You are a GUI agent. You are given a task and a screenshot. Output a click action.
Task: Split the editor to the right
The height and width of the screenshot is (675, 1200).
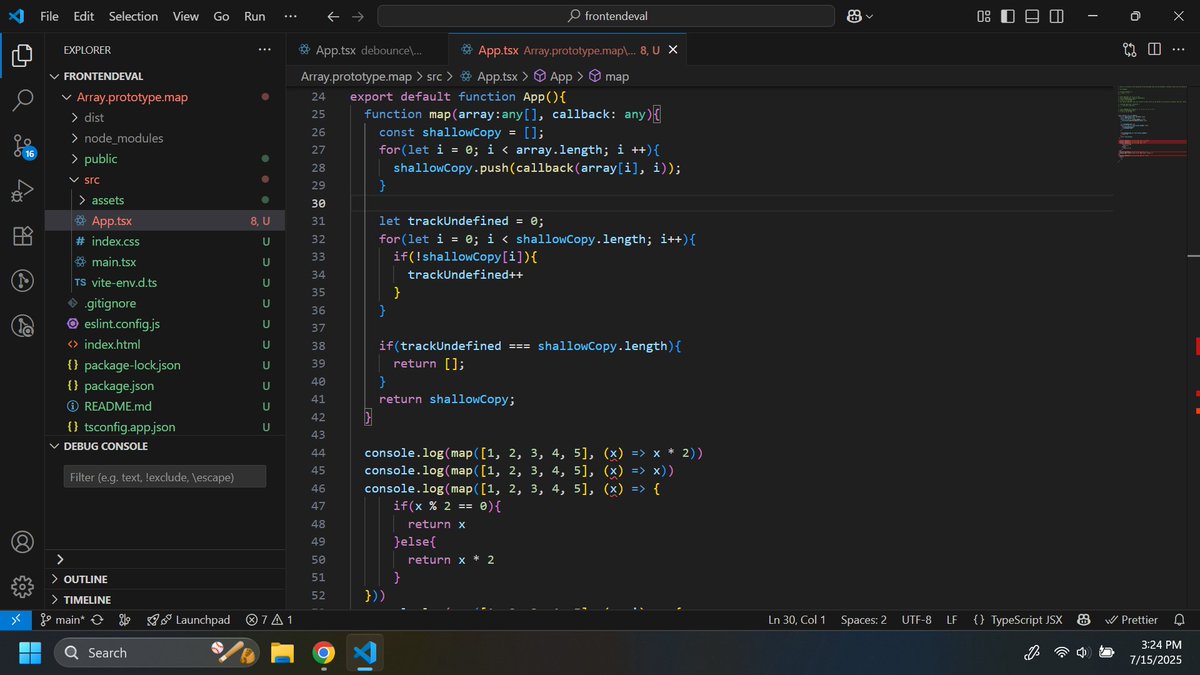1154,49
